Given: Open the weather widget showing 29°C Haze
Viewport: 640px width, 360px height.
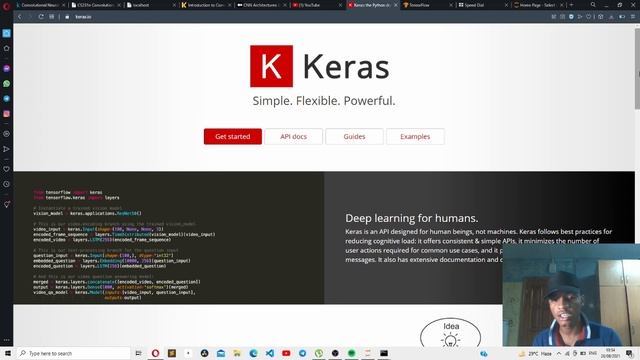Looking at the screenshot, I should point(536,353).
